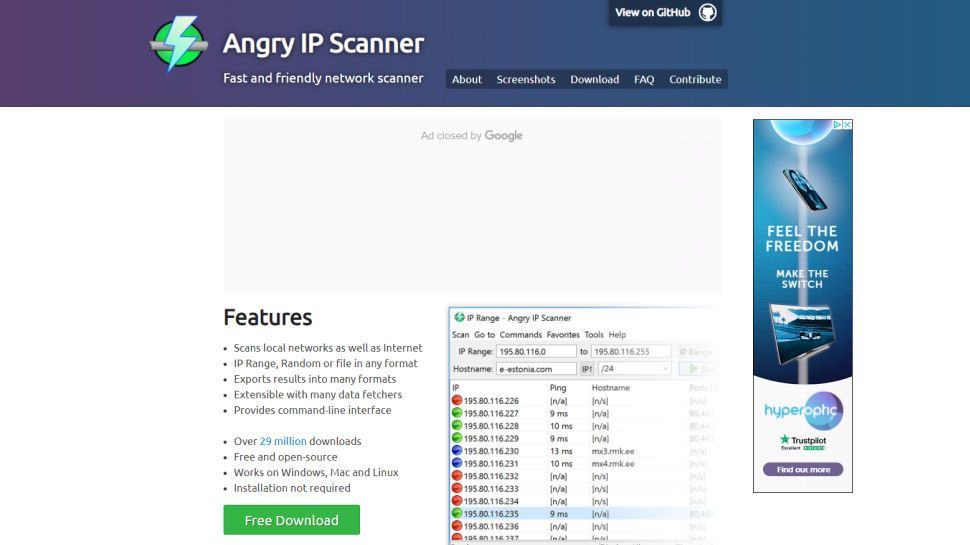Follow the 29 million downloads link
Screen dimensions: 970x545
point(283,441)
